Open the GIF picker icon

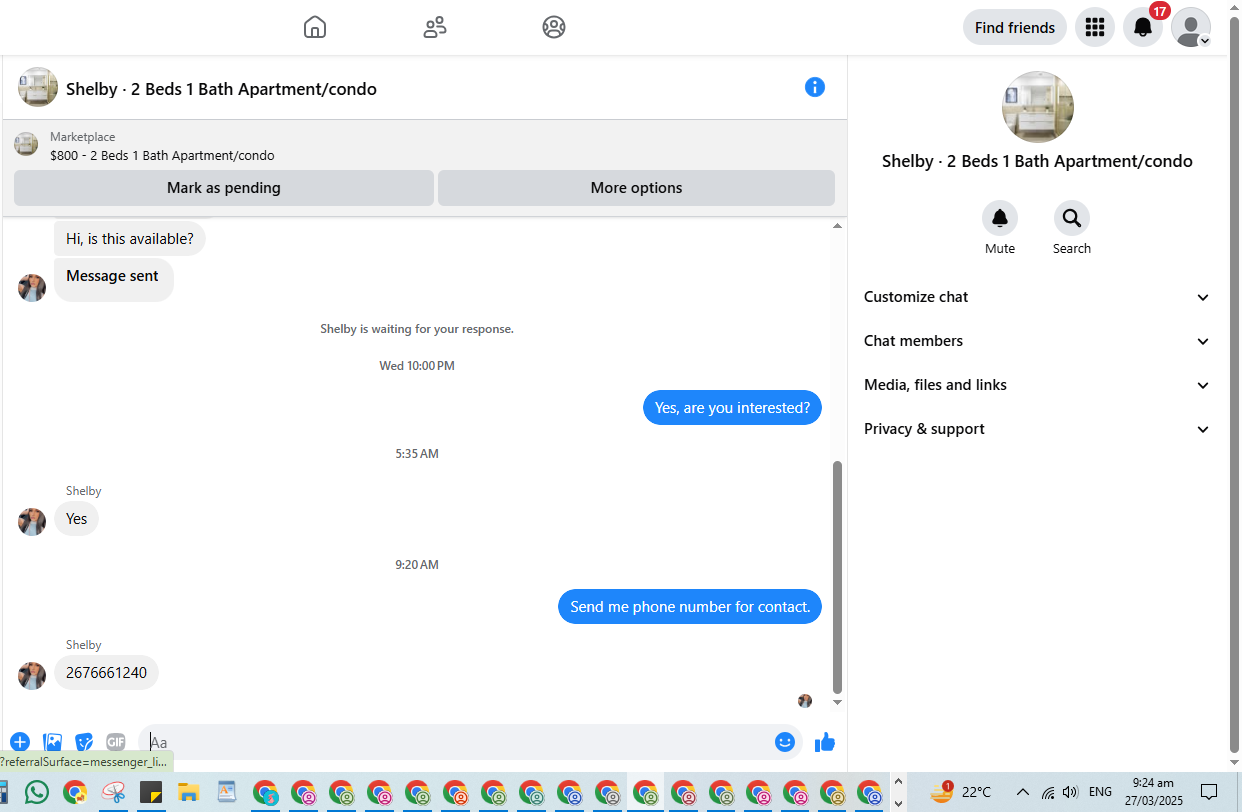[116, 742]
